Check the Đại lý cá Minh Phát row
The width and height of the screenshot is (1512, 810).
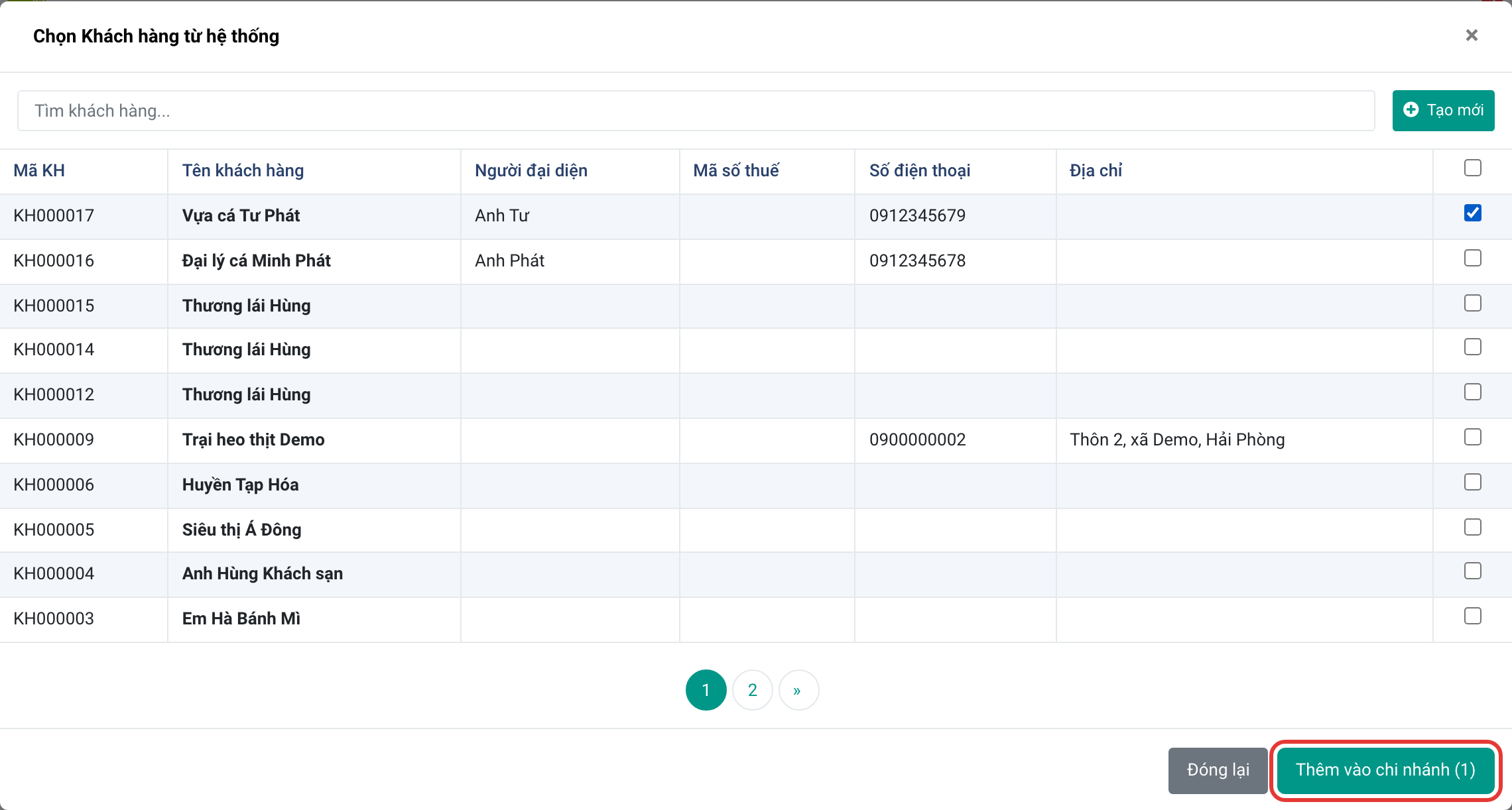(1472, 258)
